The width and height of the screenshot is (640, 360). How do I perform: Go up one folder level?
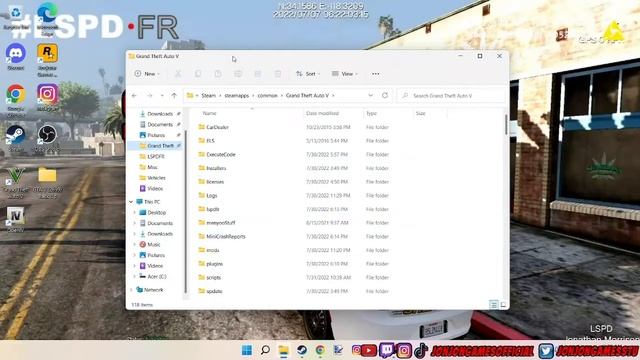(x=174, y=96)
